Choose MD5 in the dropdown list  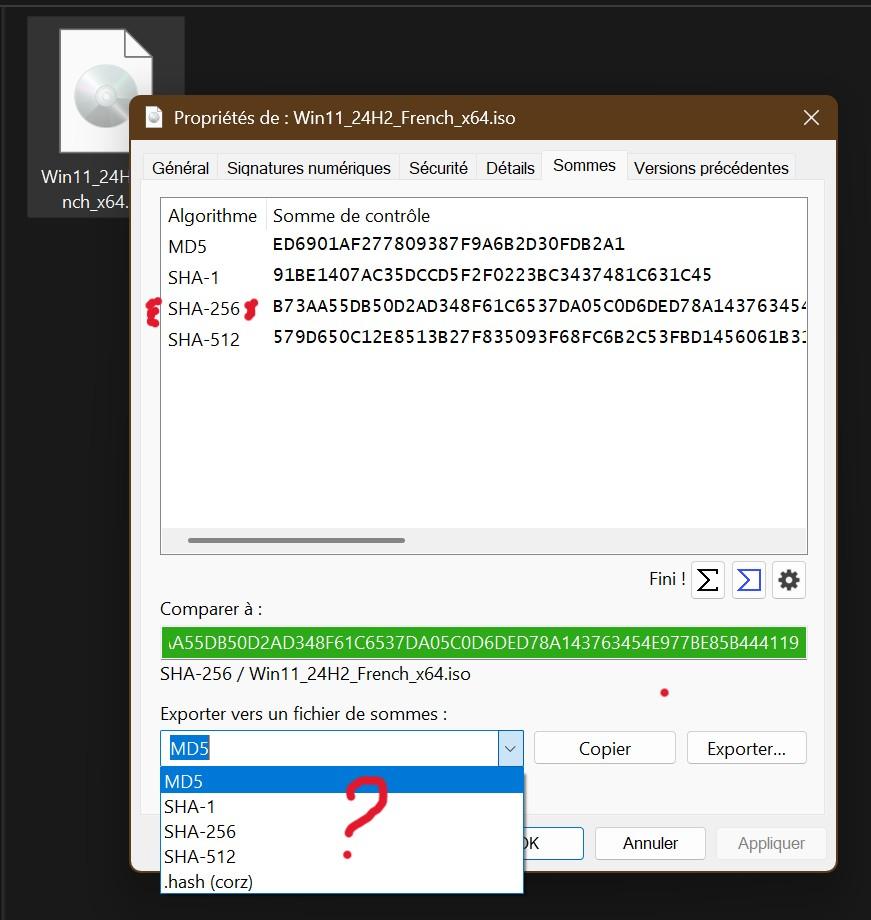point(342,781)
